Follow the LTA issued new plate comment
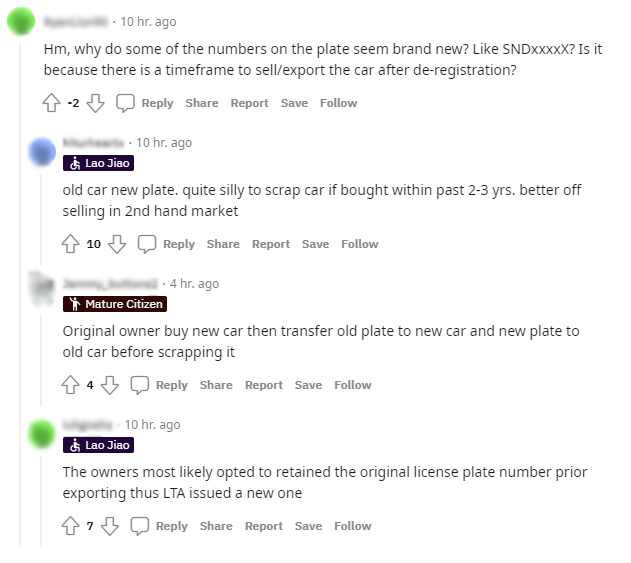Viewport: 631px width, 563px height. pyautogui.click(x=352, y=526)
